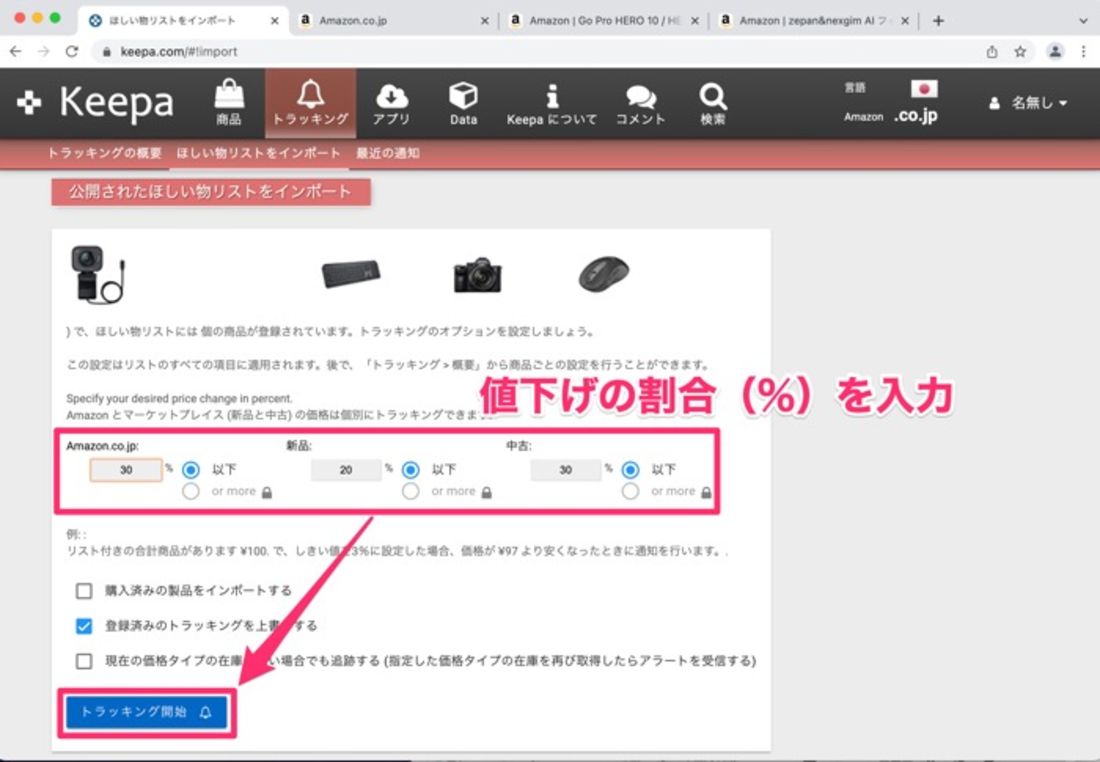
Task: Click the camera product thumbnail
Action: tap(478, 274)
